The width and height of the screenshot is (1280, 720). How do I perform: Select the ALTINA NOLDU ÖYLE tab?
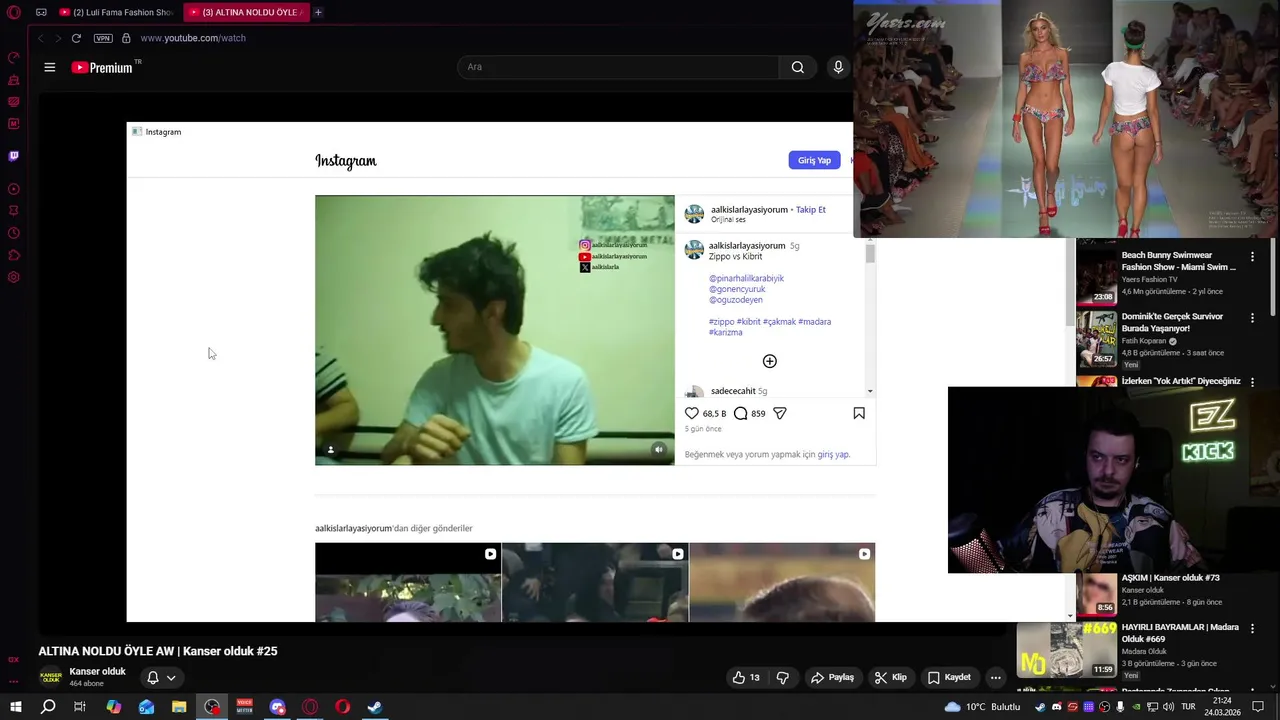coord(245,12)
